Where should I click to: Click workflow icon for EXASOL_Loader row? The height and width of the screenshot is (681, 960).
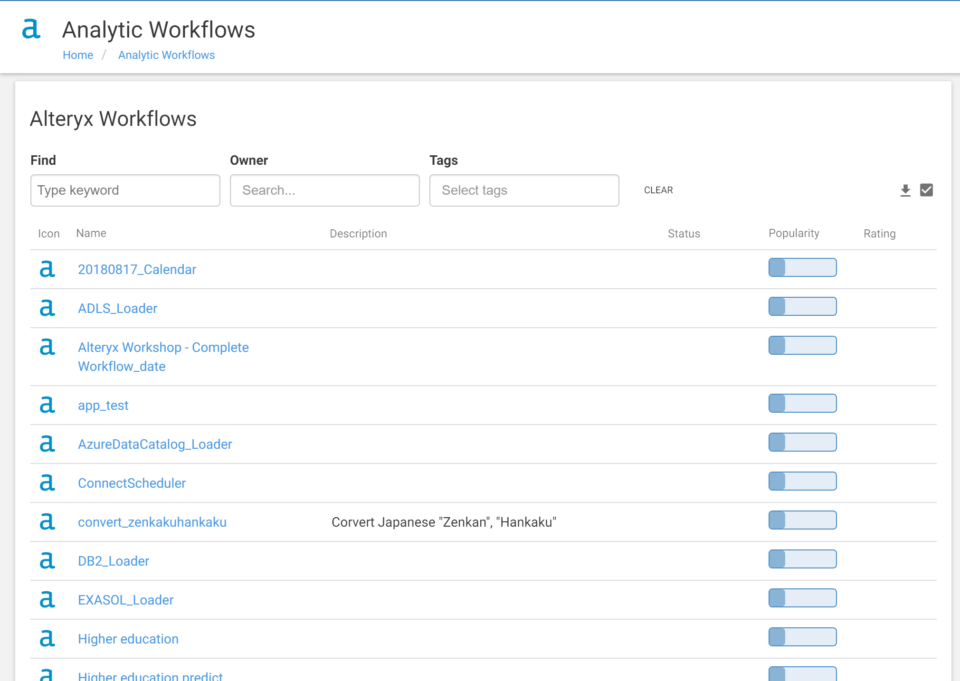(47, 600)
